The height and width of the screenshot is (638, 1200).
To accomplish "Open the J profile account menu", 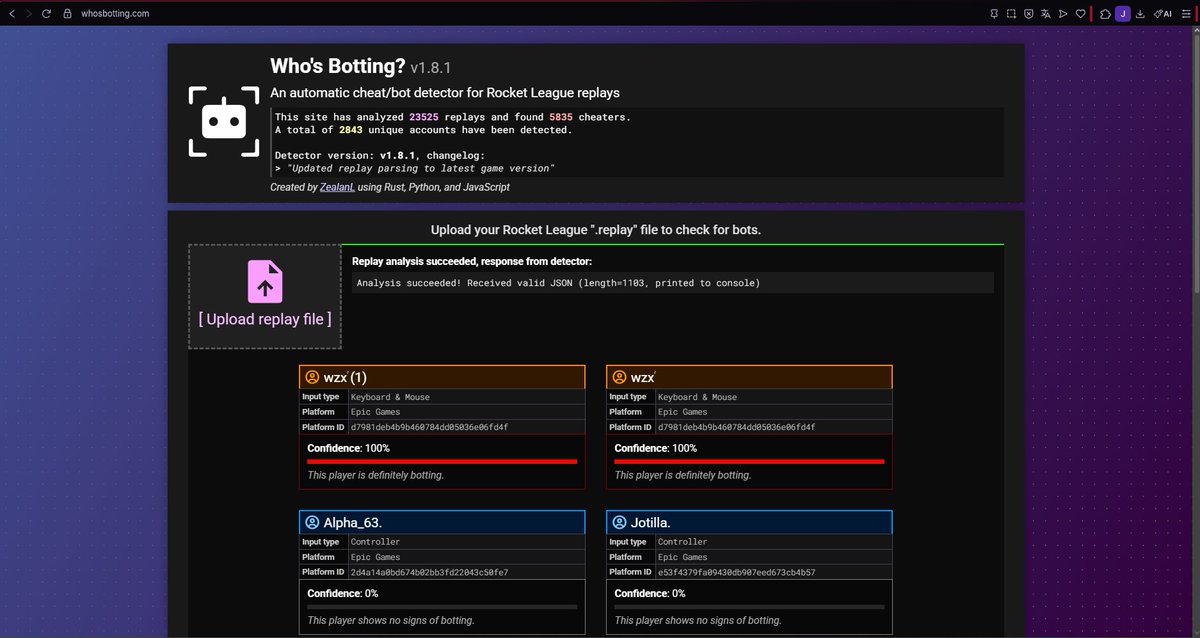I will 1122,13.
